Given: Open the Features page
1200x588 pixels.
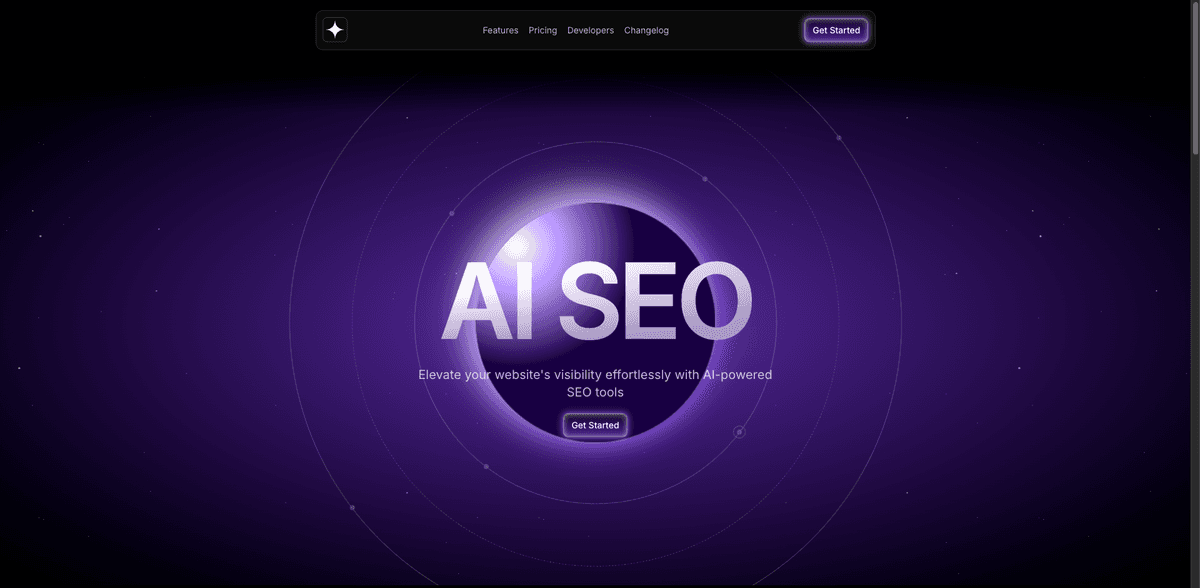Looking at the screenshot, I should pos(500,30).
